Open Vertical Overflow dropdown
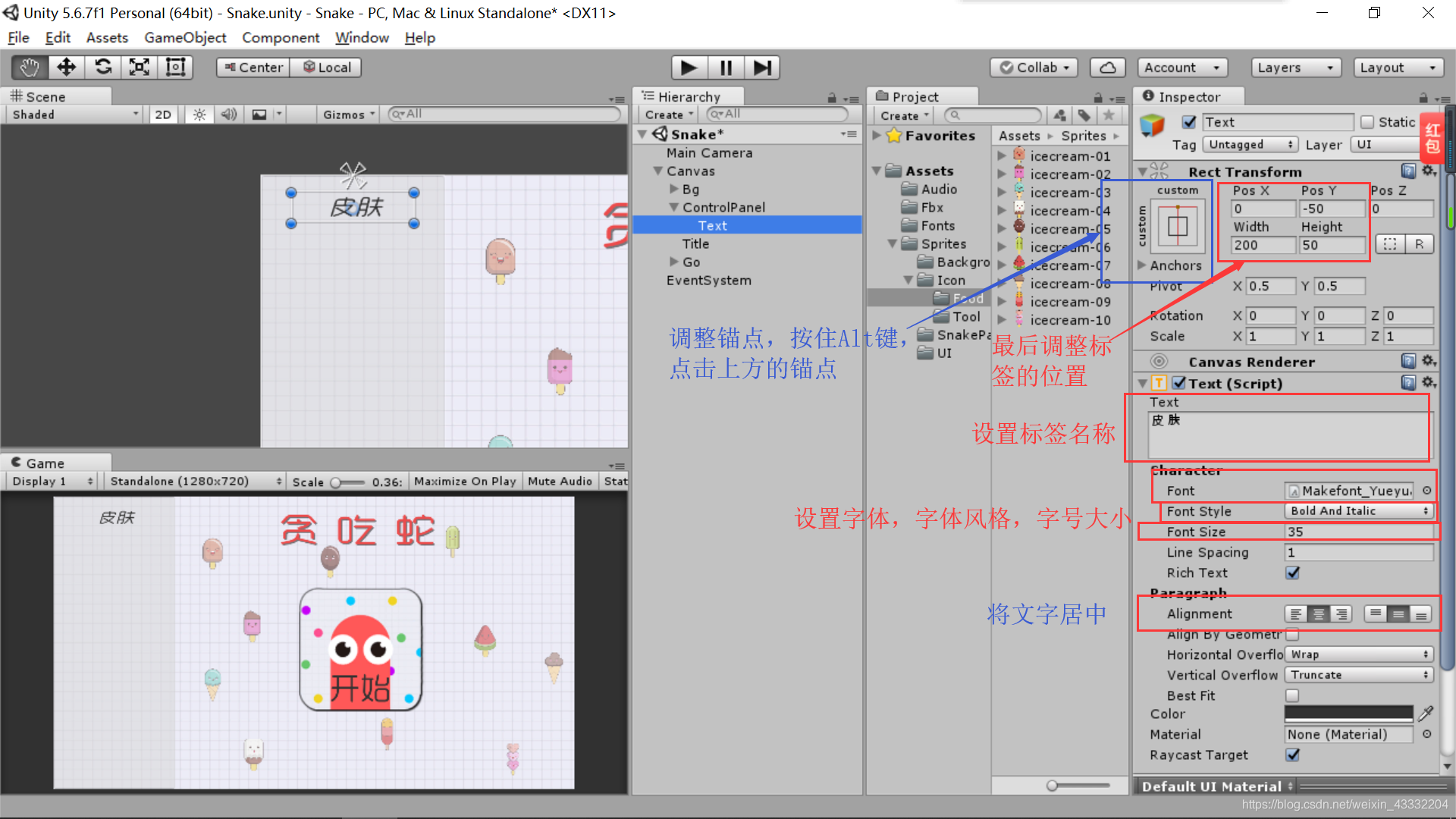This screenshot has height=819, width=1456. click(1359, 675)
